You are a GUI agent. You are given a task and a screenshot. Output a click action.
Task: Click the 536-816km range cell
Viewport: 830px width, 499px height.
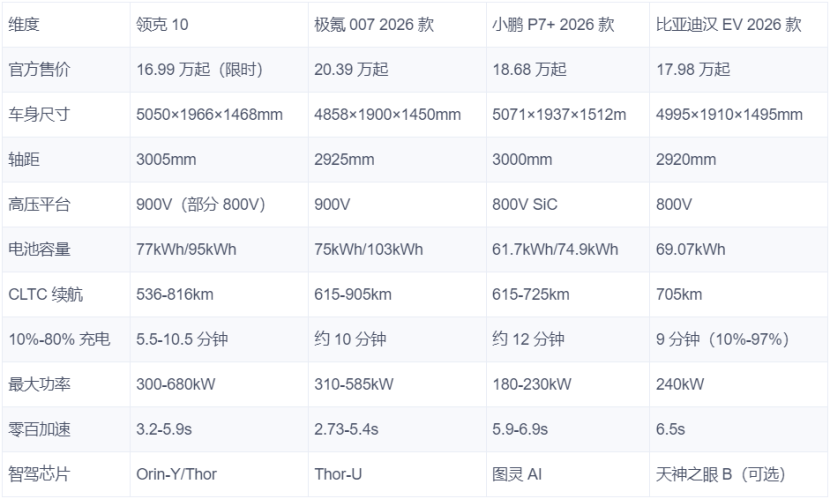(219, 294)
